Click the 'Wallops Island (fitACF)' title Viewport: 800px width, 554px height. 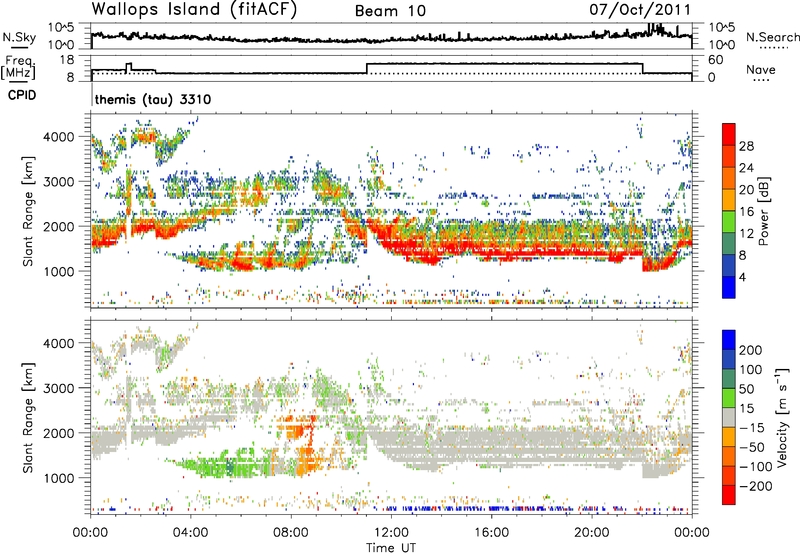pos(194,9)
